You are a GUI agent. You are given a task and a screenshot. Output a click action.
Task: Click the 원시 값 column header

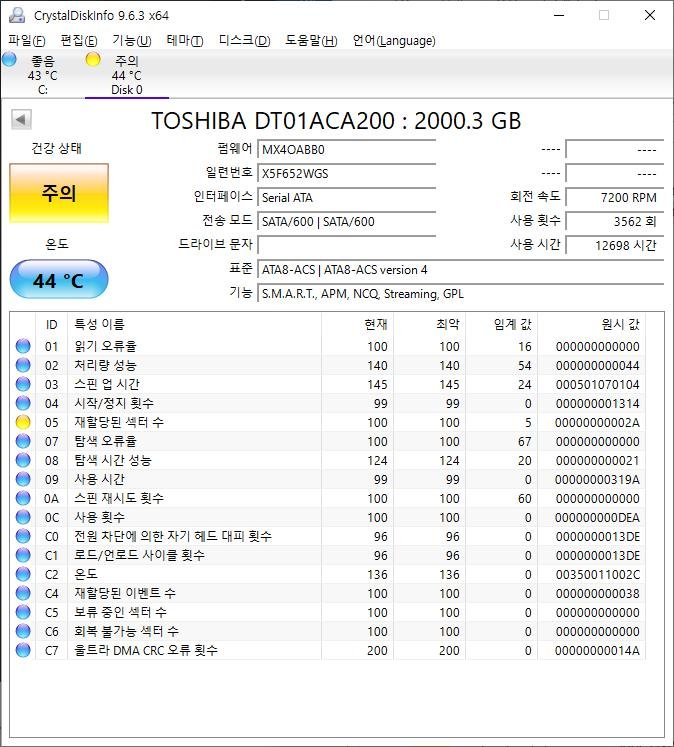pyautogui.click(x=592, y=325)
